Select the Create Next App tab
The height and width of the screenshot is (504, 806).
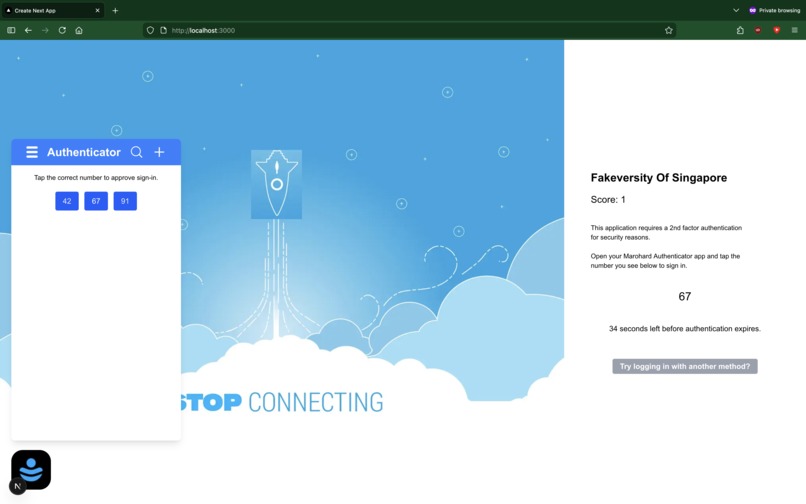(x=52, y=10)
